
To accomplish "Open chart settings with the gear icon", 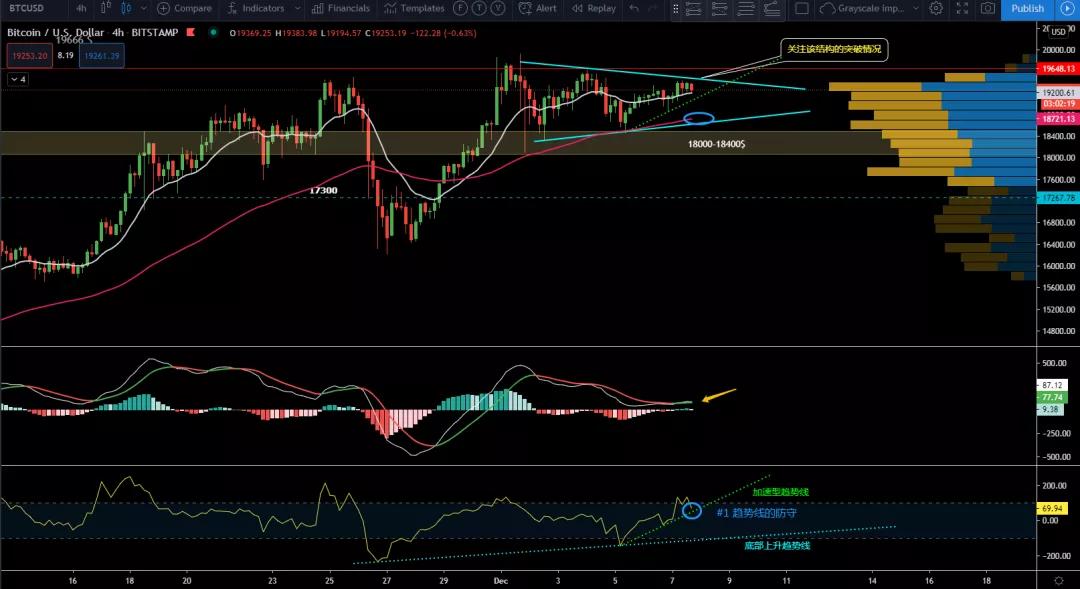I will tap(934, 8).
